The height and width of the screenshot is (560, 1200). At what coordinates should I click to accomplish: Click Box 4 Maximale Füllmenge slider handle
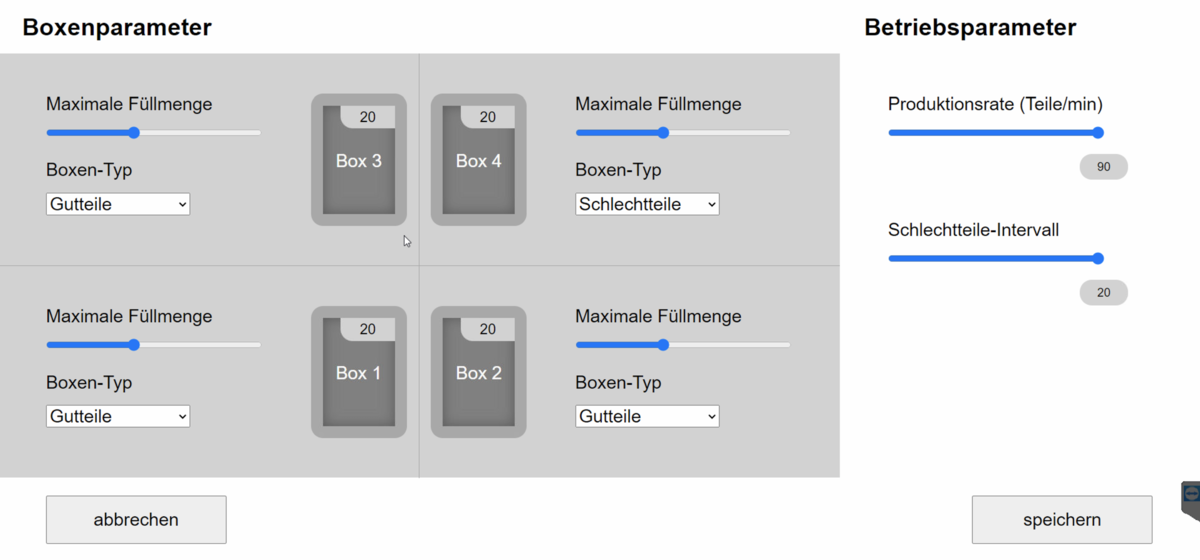click(663, 133)
